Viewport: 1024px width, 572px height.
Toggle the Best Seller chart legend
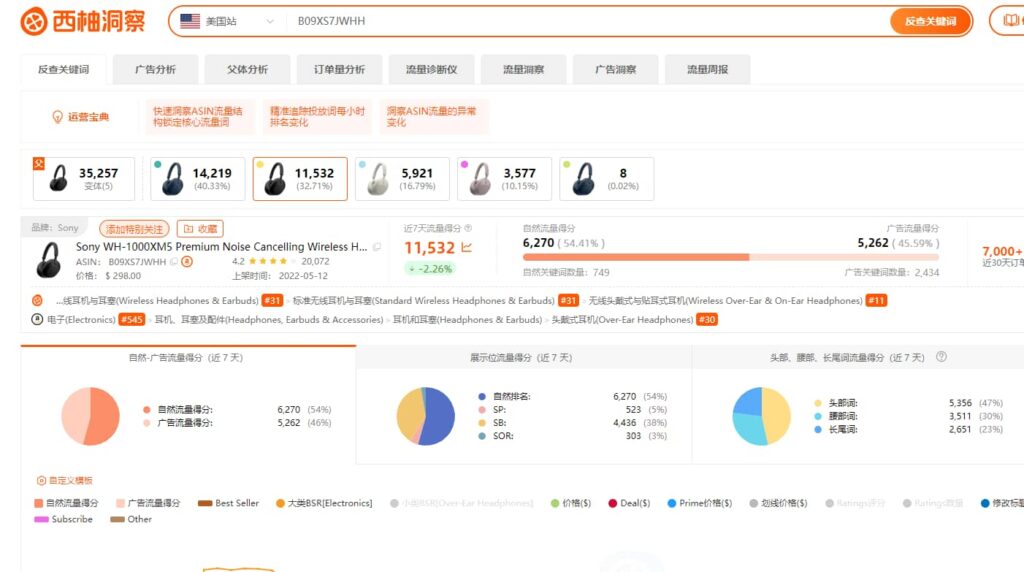click(228, 503)
